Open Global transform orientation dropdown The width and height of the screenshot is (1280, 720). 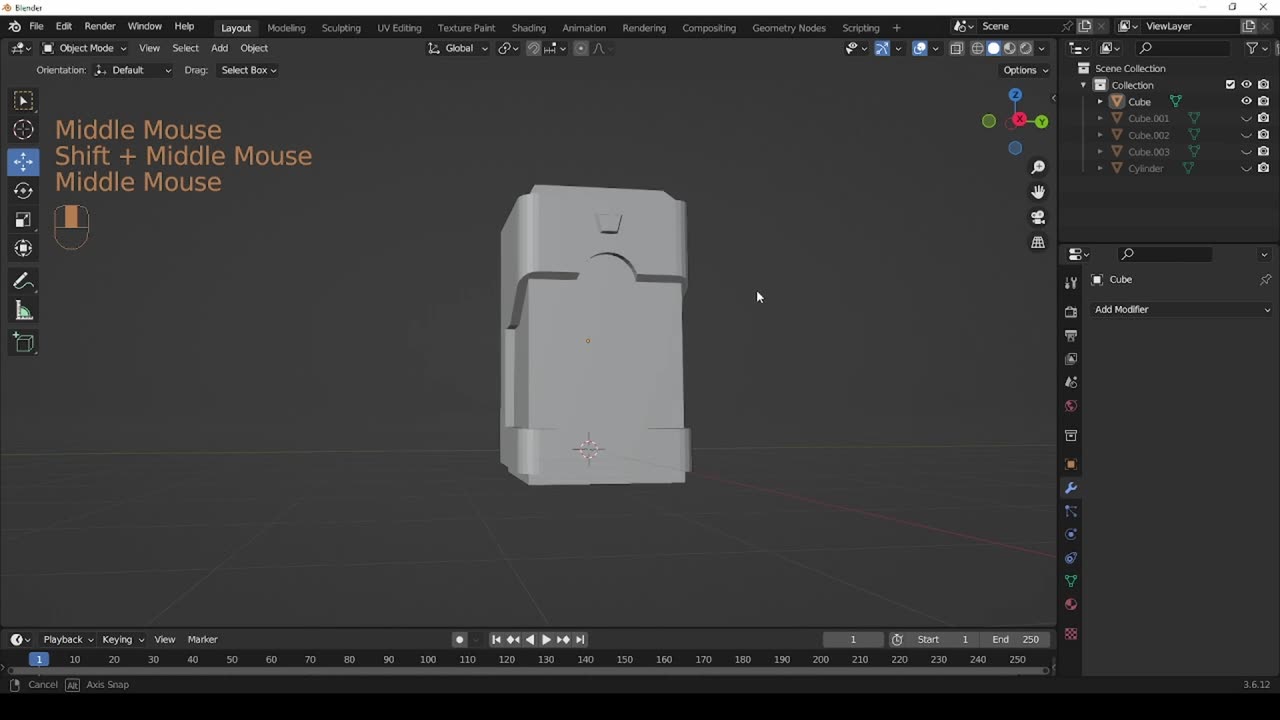point(459,48)
